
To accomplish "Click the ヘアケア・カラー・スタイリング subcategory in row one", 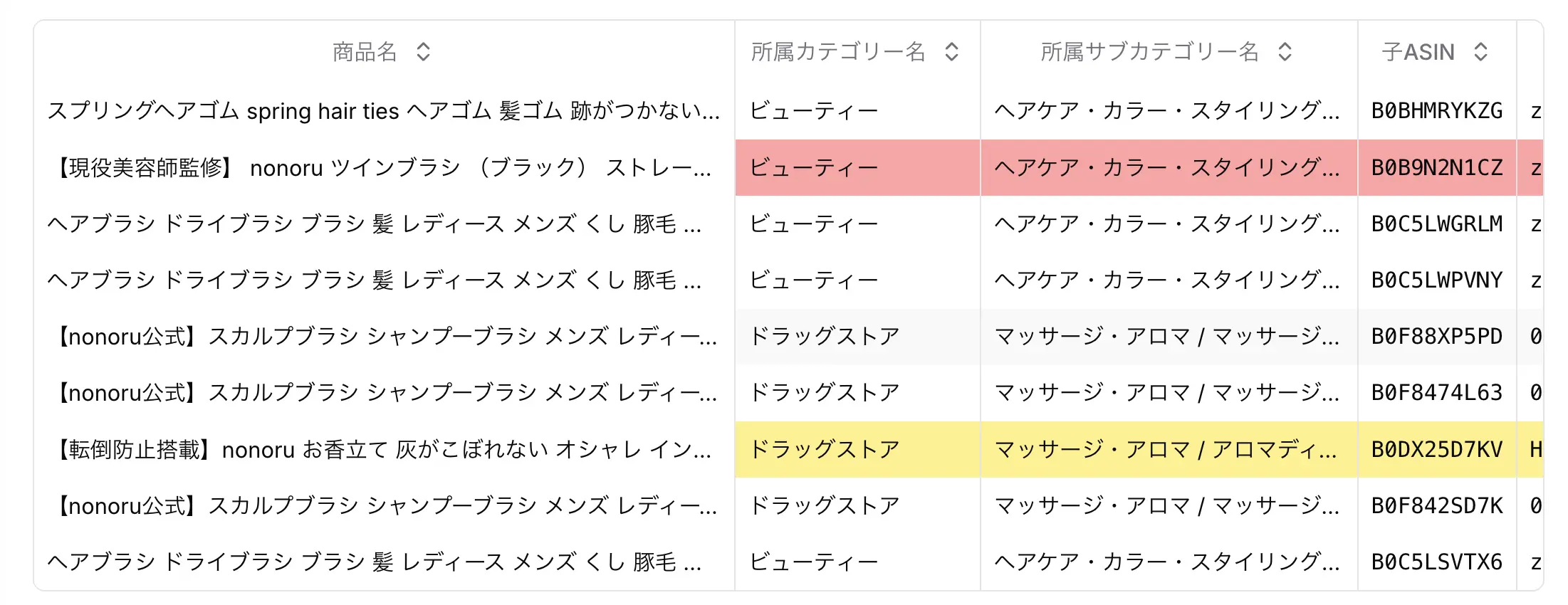I will [1167, 110].
